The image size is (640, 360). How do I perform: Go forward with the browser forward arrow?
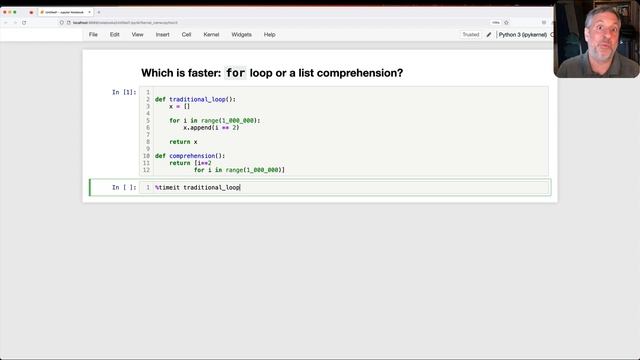click(15, 23)
